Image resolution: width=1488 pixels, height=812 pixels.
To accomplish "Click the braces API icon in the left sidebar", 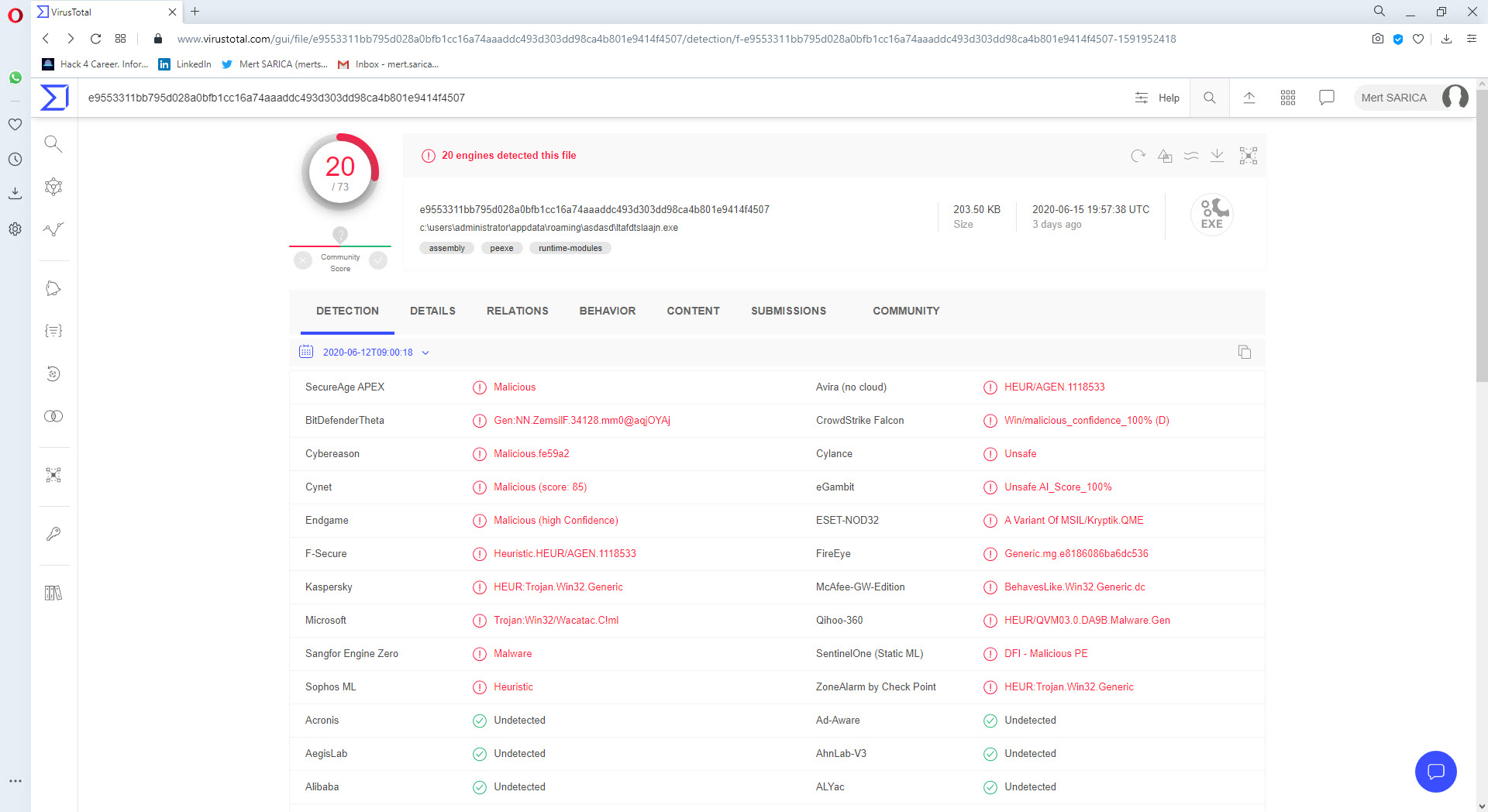I will pyautogui.click(x=53, y=331).
